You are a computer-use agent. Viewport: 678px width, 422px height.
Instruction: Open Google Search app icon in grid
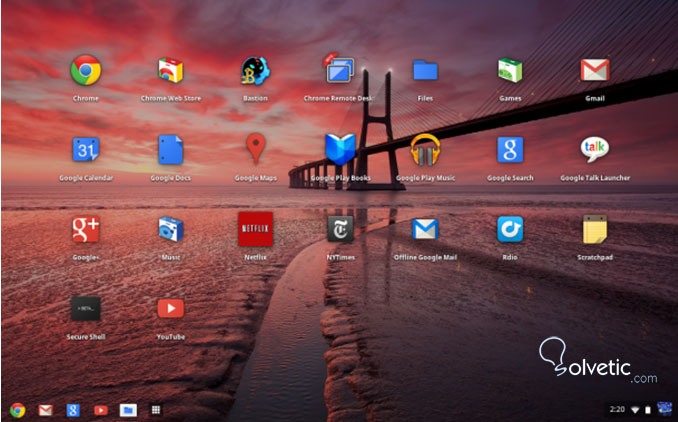tap(510, 150)
